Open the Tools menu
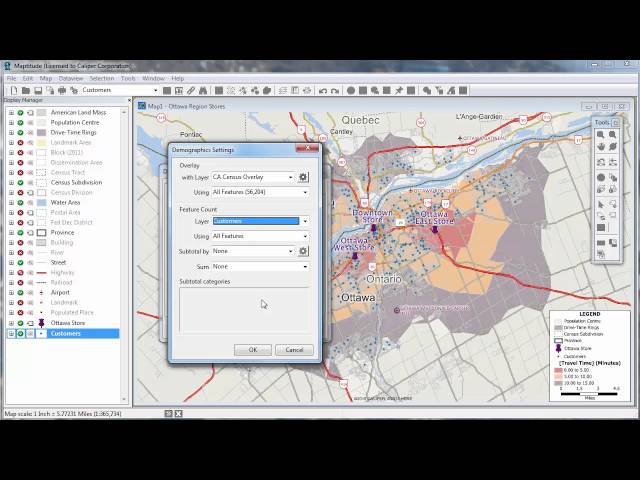640x480 pixels. (x=128, y=78)
